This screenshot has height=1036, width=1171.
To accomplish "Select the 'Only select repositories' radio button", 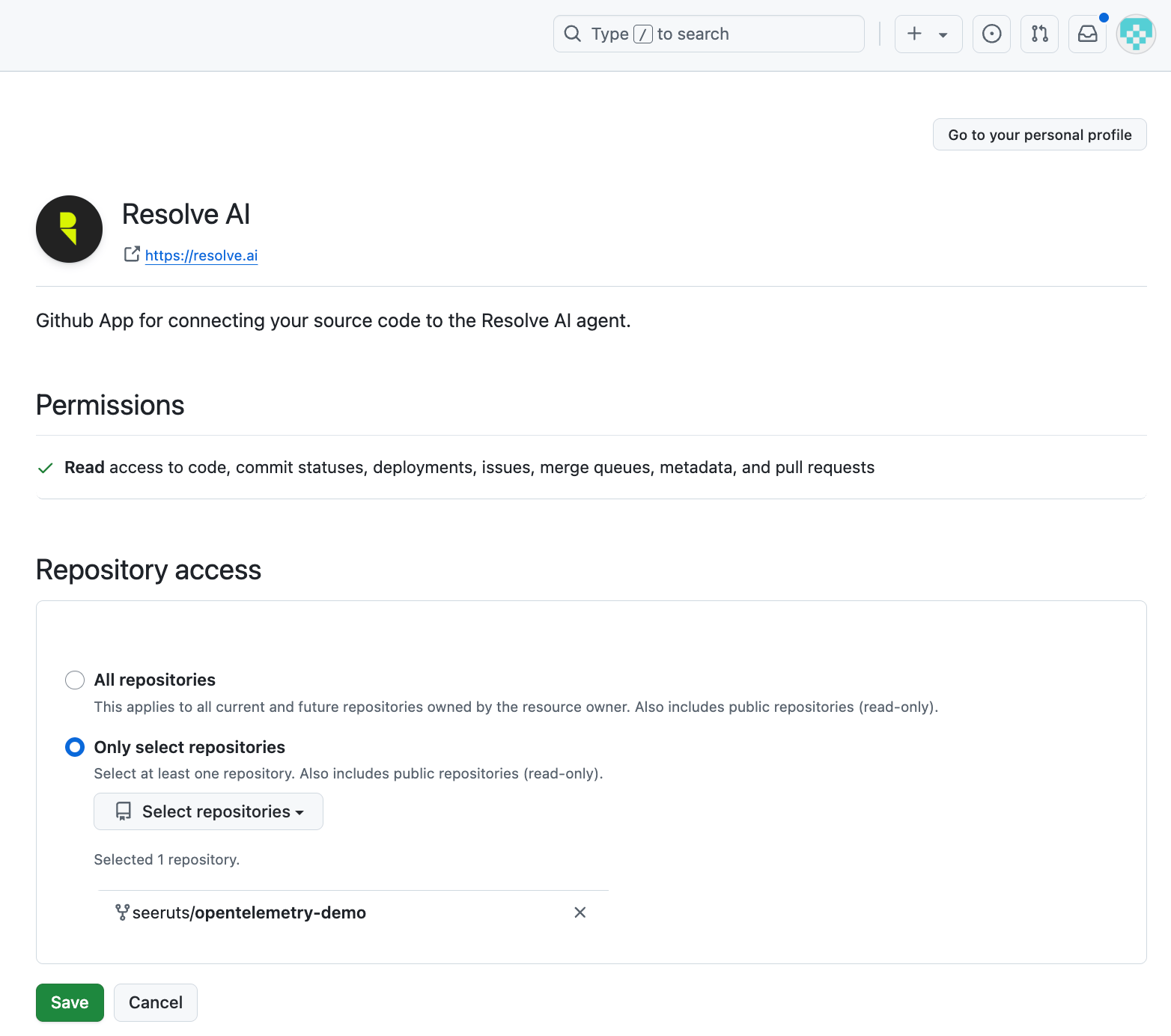I will coord(75,747).
